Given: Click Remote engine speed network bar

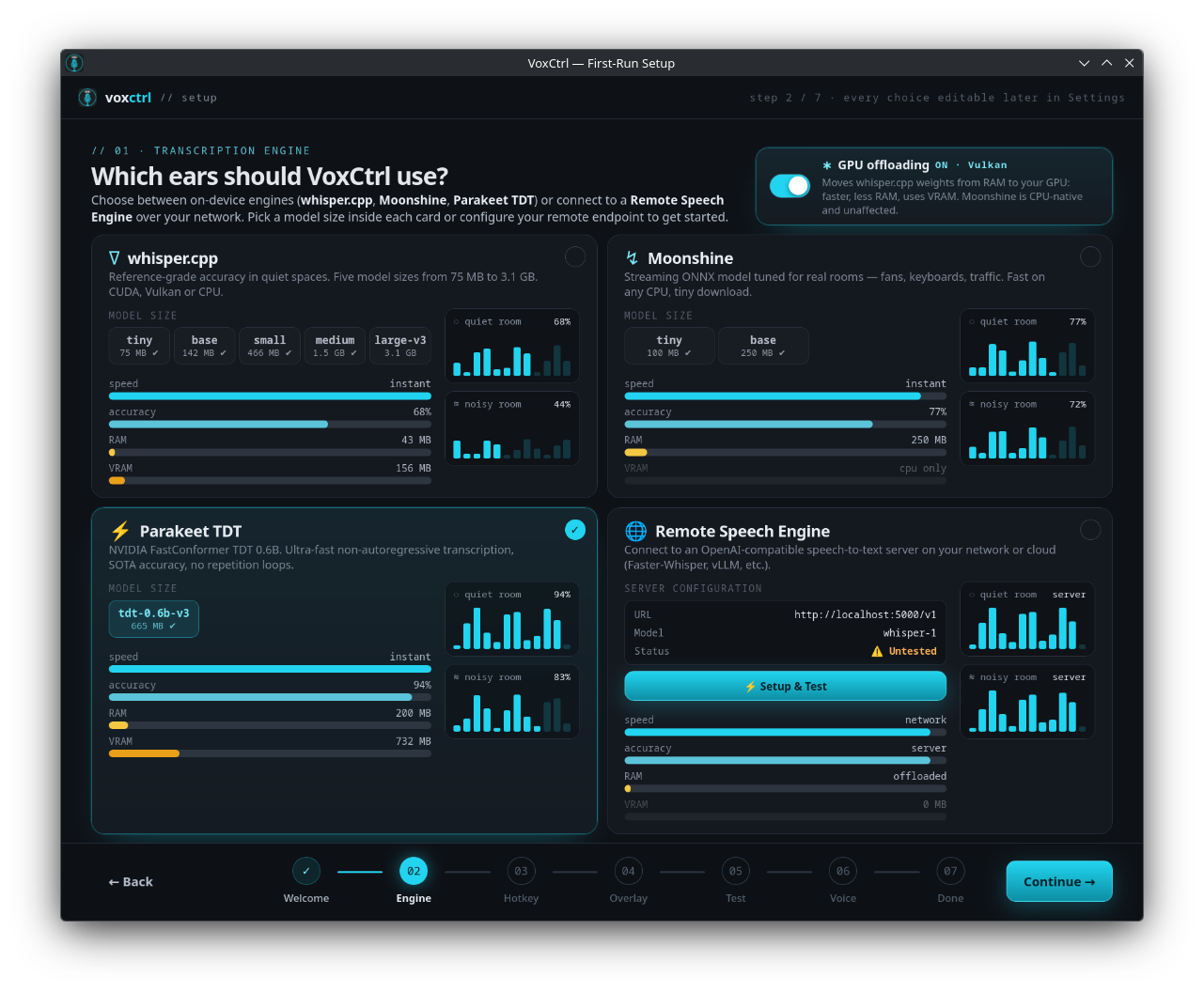Looking at the screenshot, I should click(786, 732).
